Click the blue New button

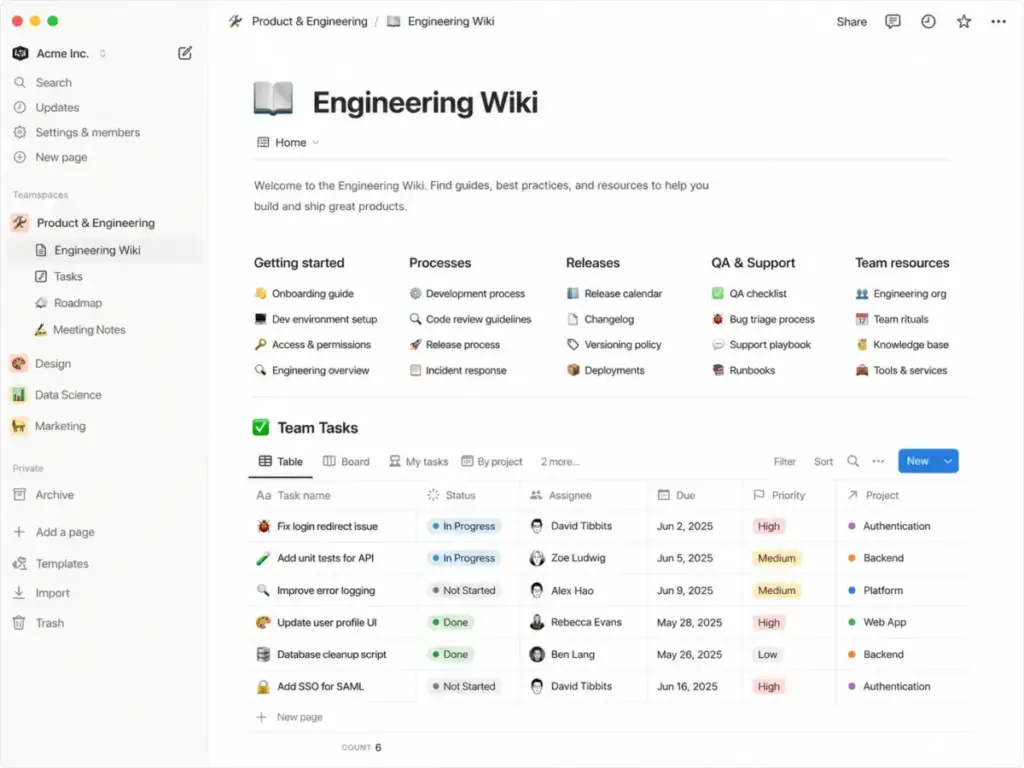coord(918,461)
